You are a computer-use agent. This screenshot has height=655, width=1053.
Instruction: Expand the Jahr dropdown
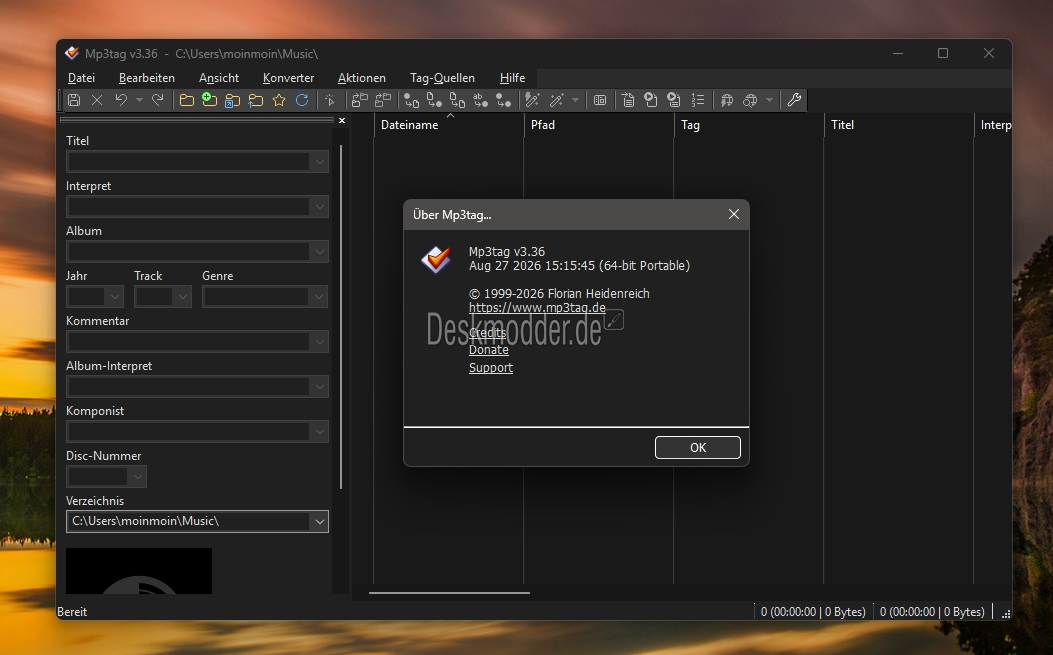(115, 297)
